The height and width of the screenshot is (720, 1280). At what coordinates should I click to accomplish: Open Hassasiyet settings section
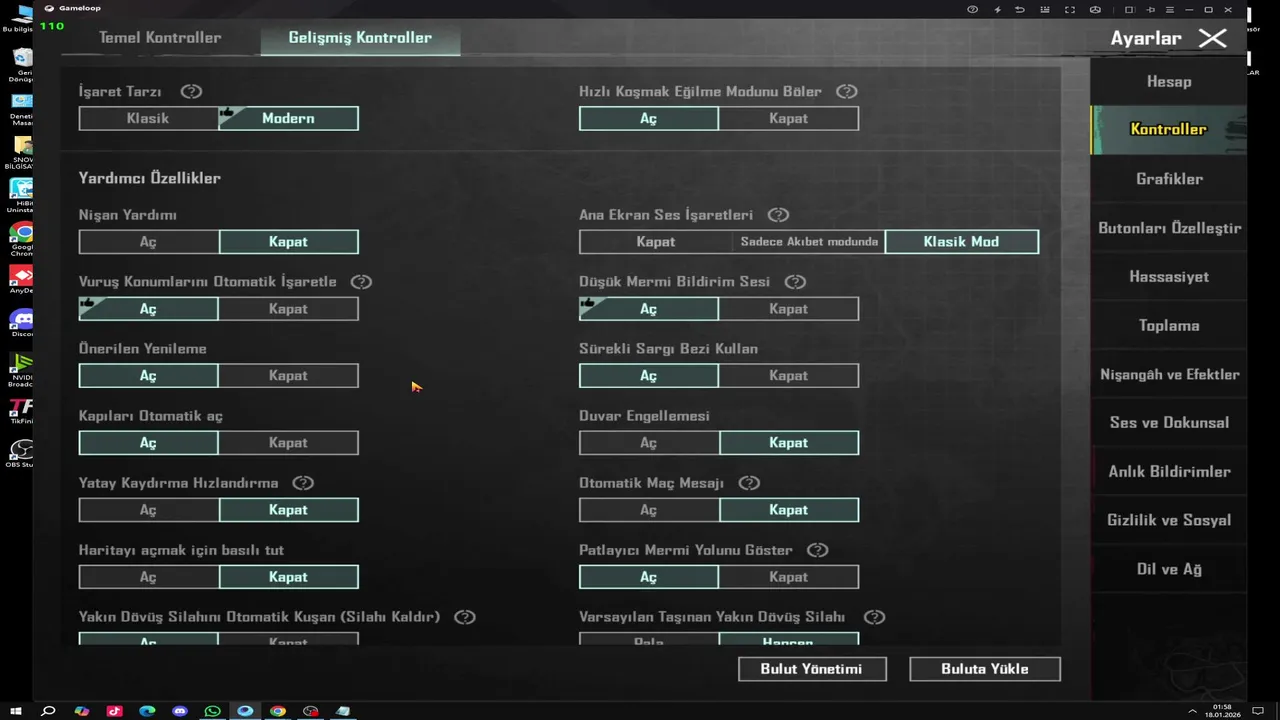pos(1168,277)
